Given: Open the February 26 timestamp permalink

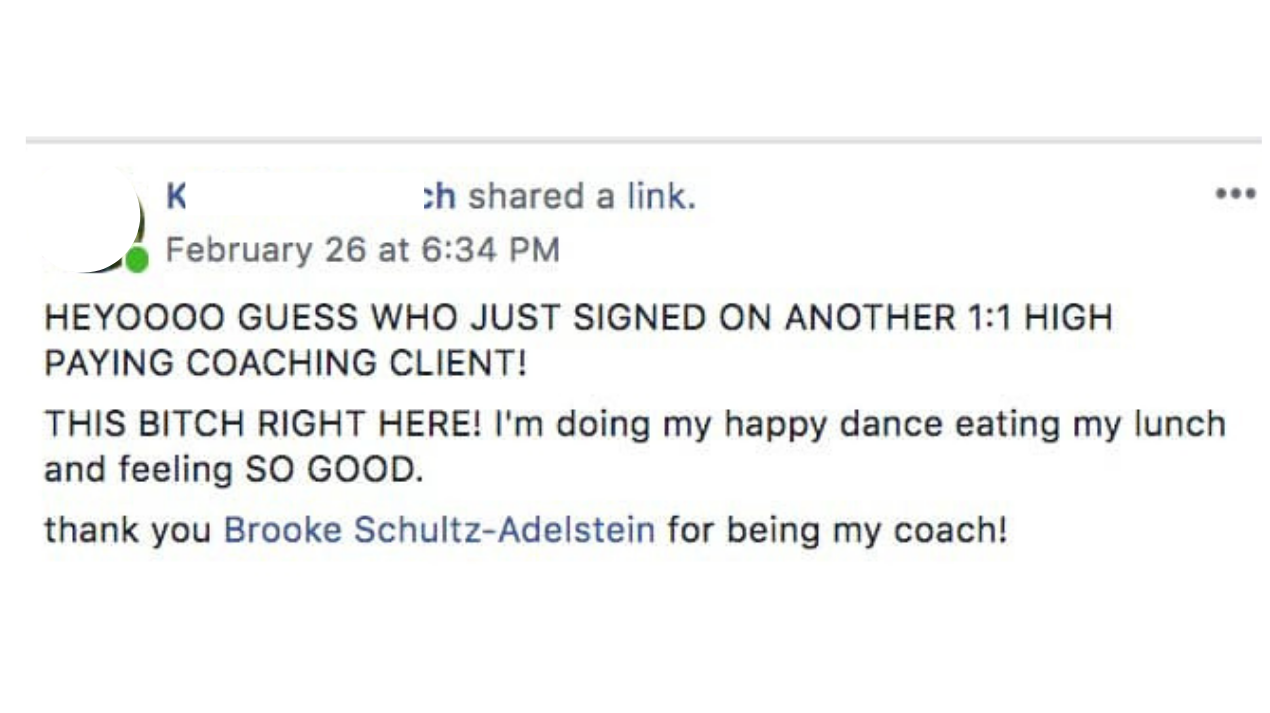Looking at the screenshot, I should (x=361, y=250).
